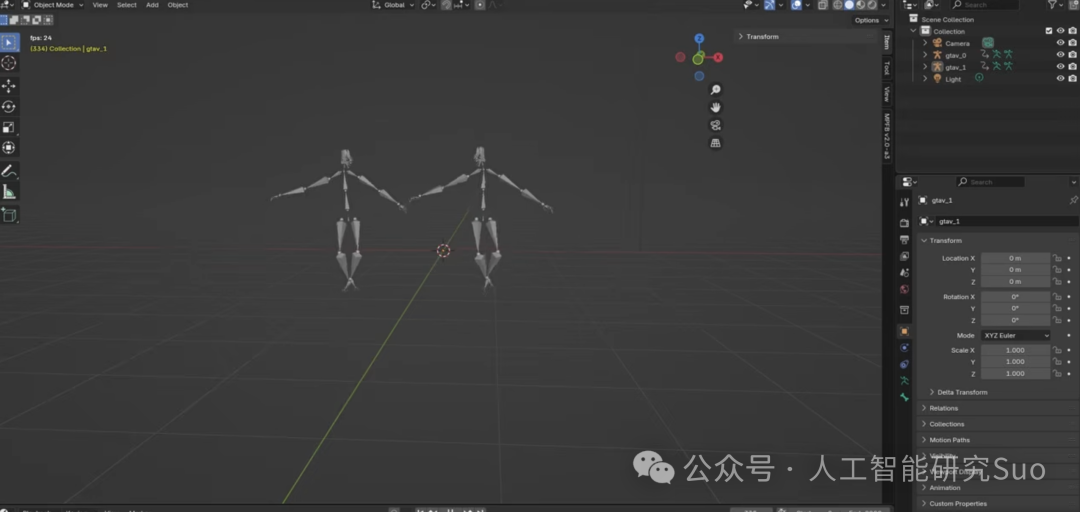Select the Measure tool
1080x512 pixels.
(x=9, y=192)
